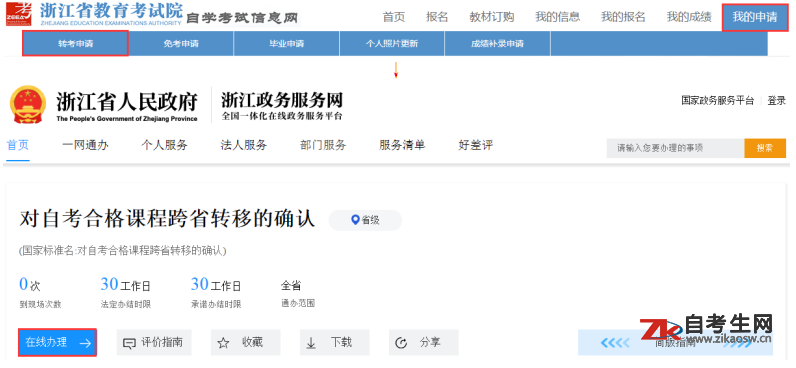Select the 个人照片更新 tab
The image size is (796, 368).
392,44
